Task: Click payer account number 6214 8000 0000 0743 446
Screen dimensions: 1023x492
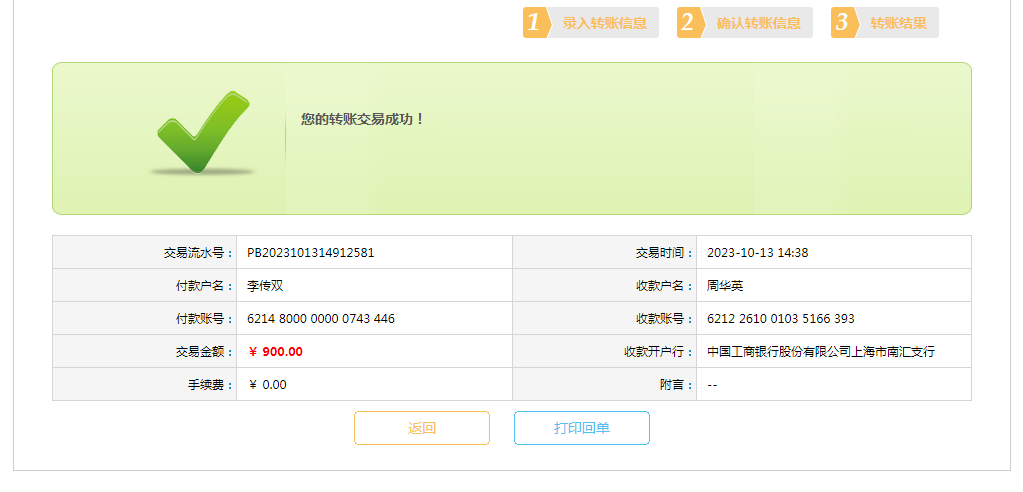Action: (321, 319)
